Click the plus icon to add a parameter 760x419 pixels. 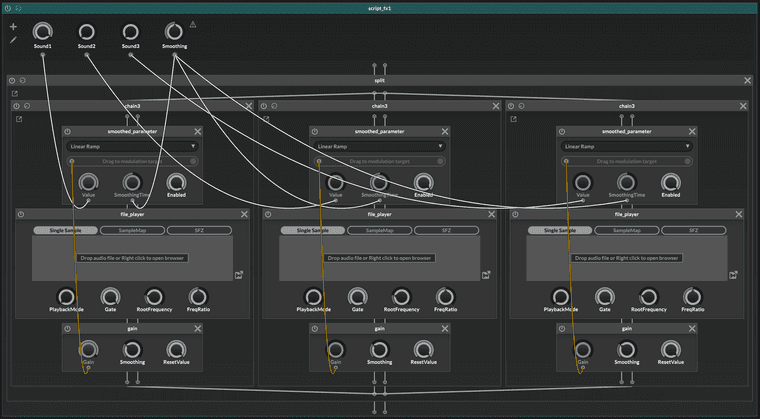13,27
